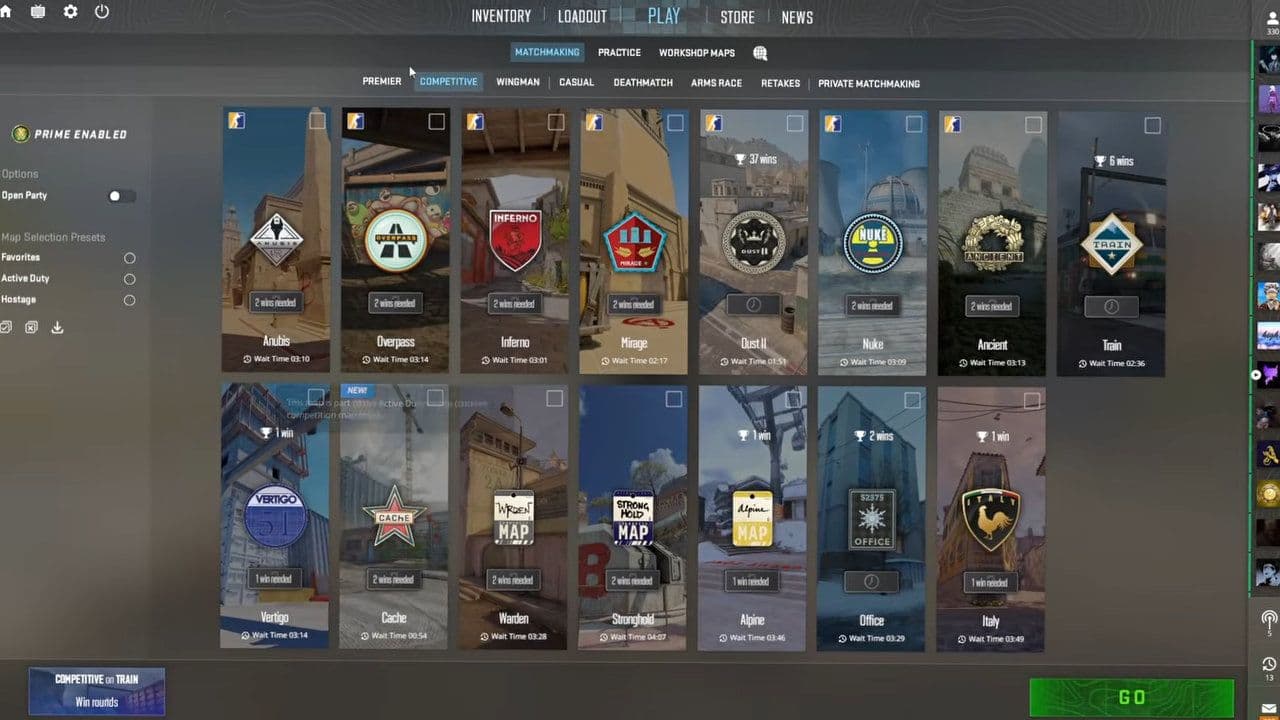Image resolution: width=1280 pixels, height=720 pixels.
Task: Select the Favorites preset radio button
Action: click(x=129, y=258)
